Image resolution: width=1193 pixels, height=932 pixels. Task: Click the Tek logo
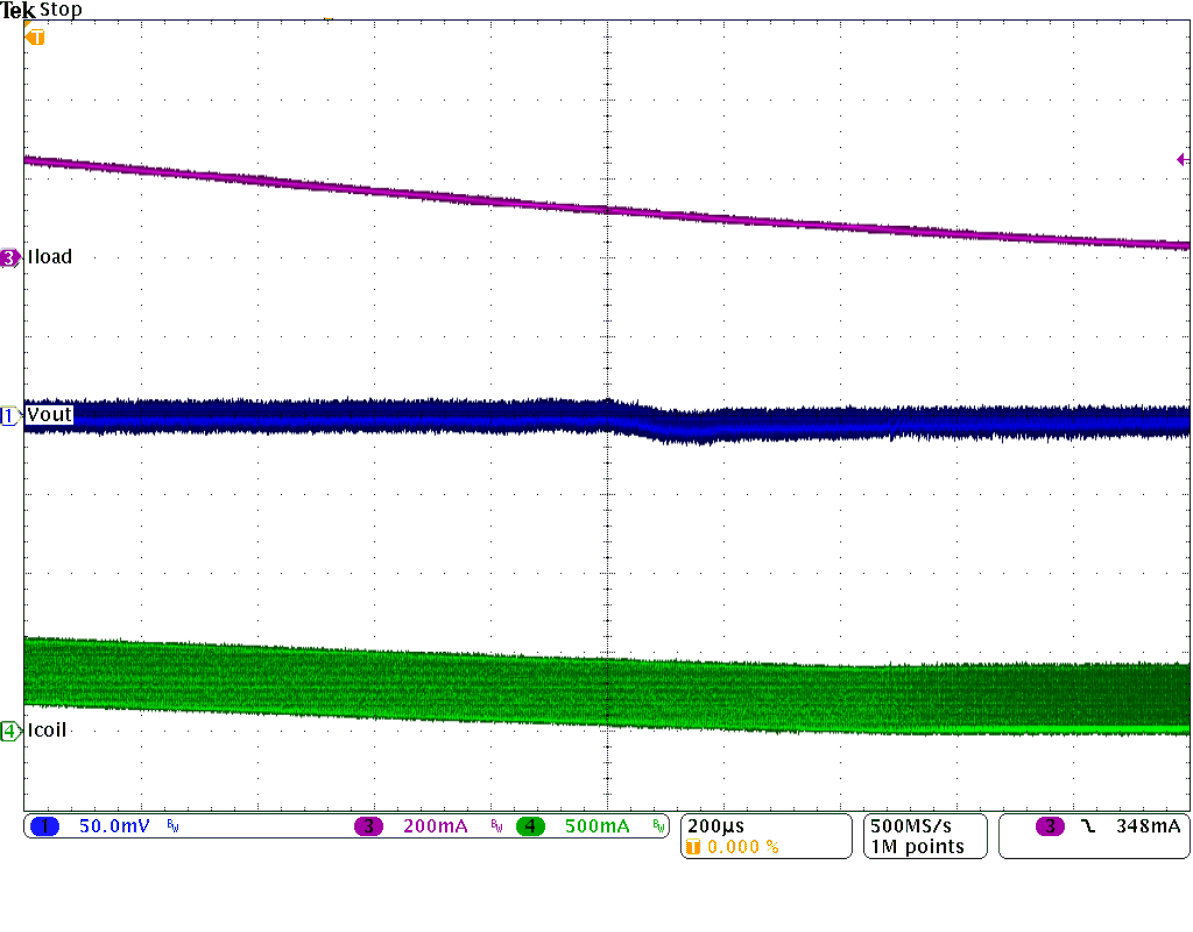point(20,9)
